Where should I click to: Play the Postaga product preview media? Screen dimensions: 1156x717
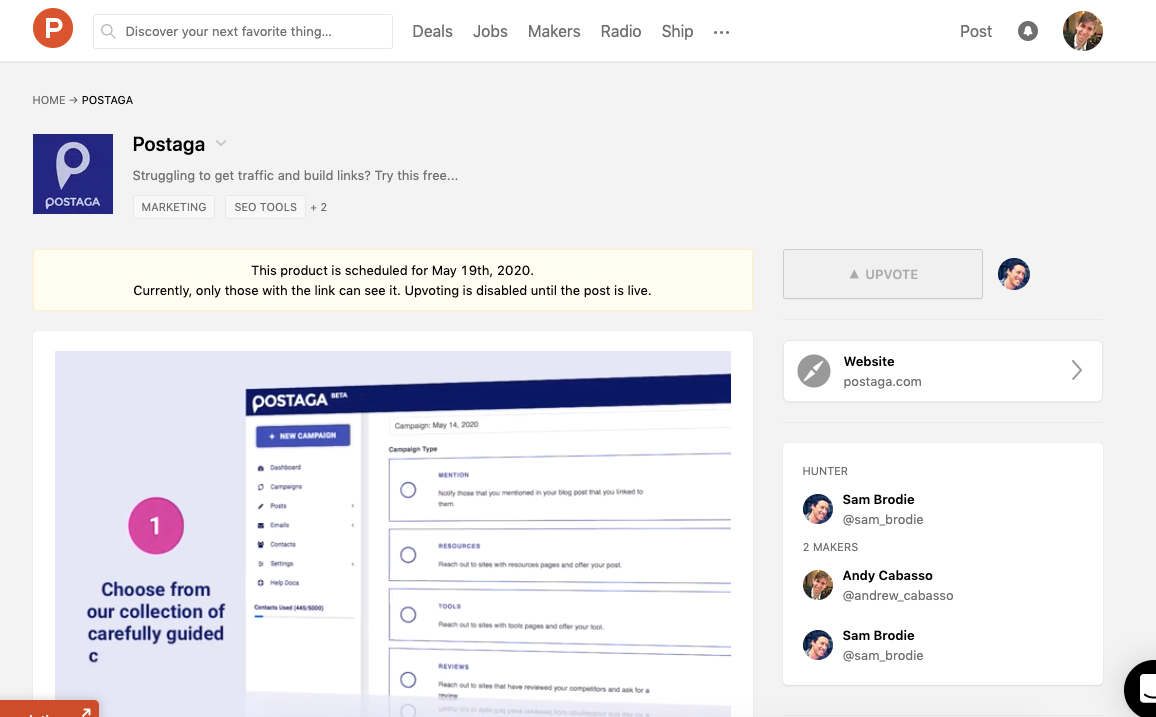pos(393,534)
